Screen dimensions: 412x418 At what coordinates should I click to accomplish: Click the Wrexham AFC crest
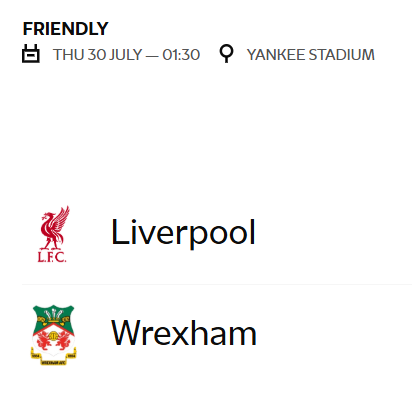(x=53, y=335)
